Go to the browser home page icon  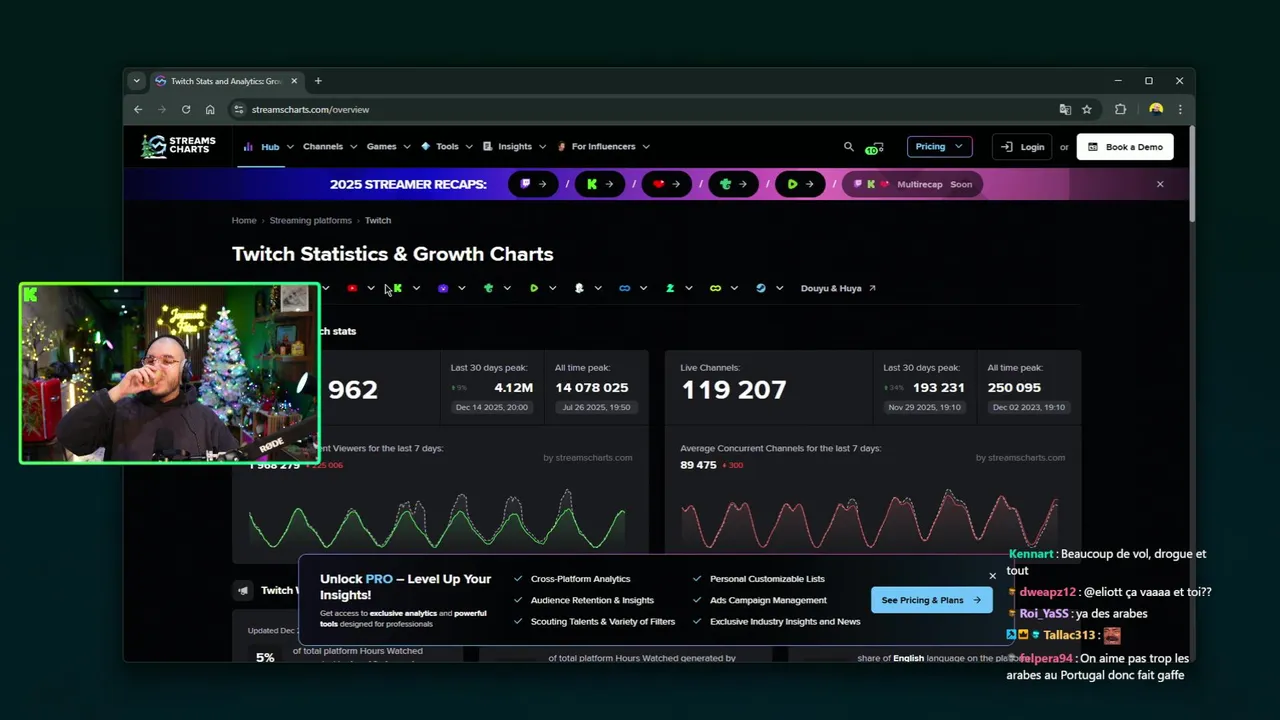[x=210, y=109]
